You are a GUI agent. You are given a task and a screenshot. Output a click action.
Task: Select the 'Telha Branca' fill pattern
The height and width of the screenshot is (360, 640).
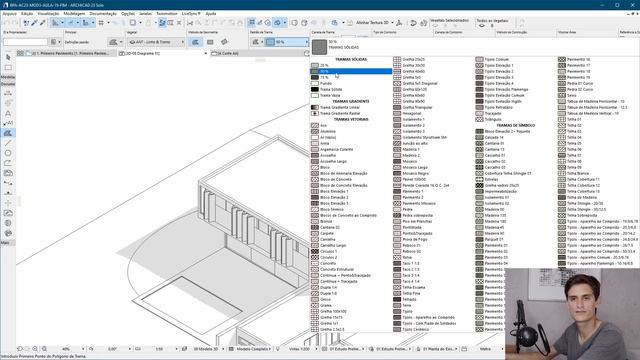pos(598,173)
